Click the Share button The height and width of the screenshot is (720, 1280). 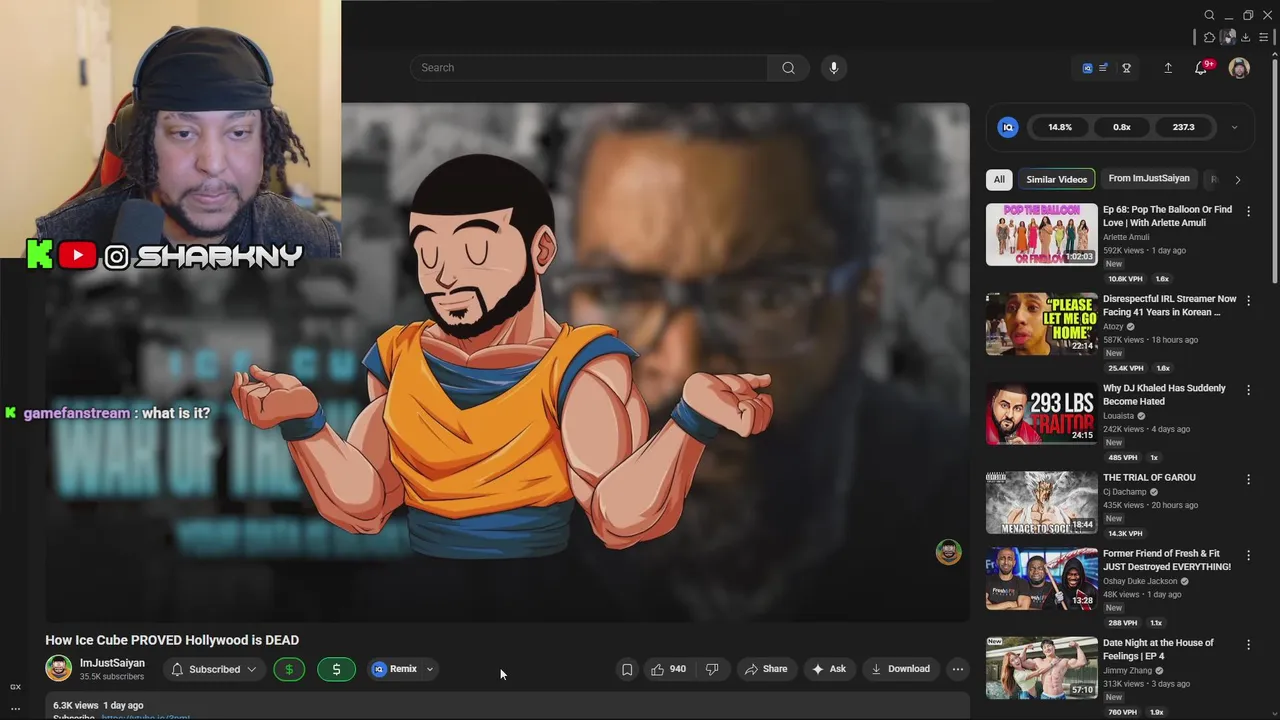(766, 669)
